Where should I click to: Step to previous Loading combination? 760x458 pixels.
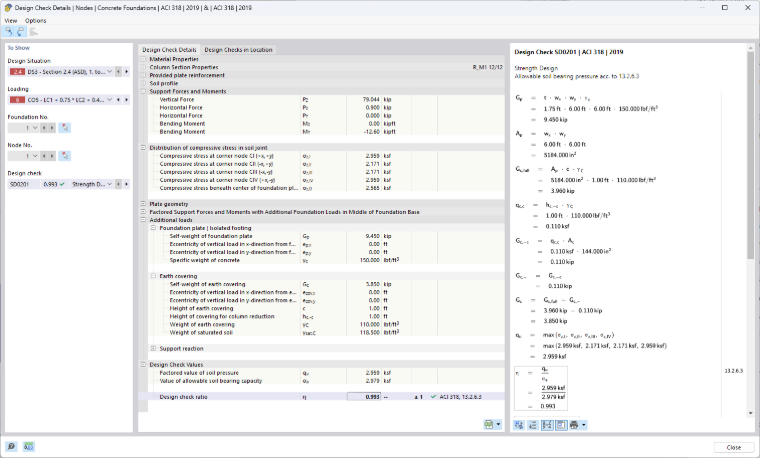[x=118, y=100]
